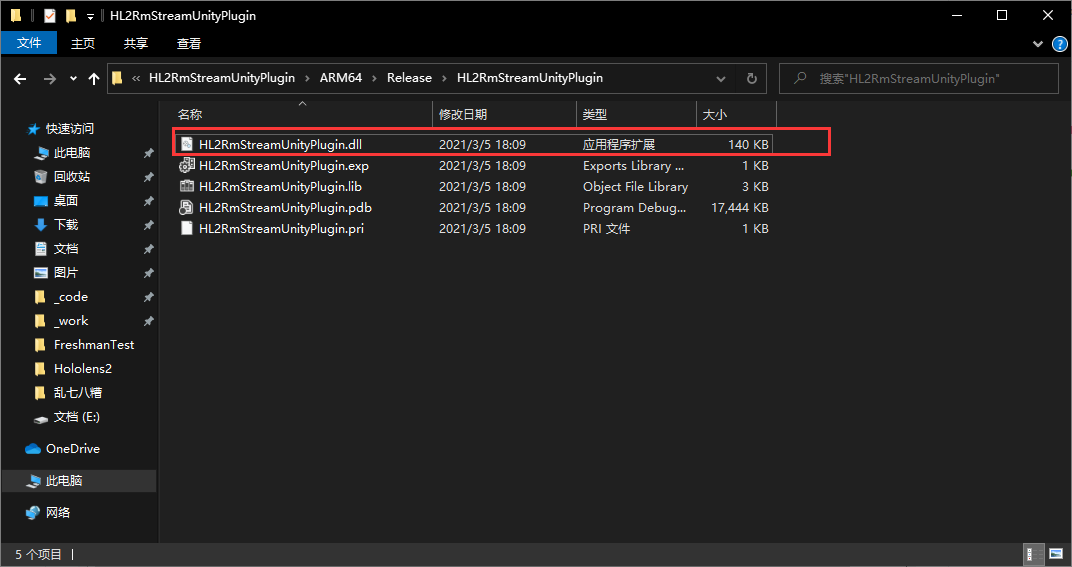
Task: Select HL2RmStreamUnityPlugin.lib file
Action: [474, 187]
